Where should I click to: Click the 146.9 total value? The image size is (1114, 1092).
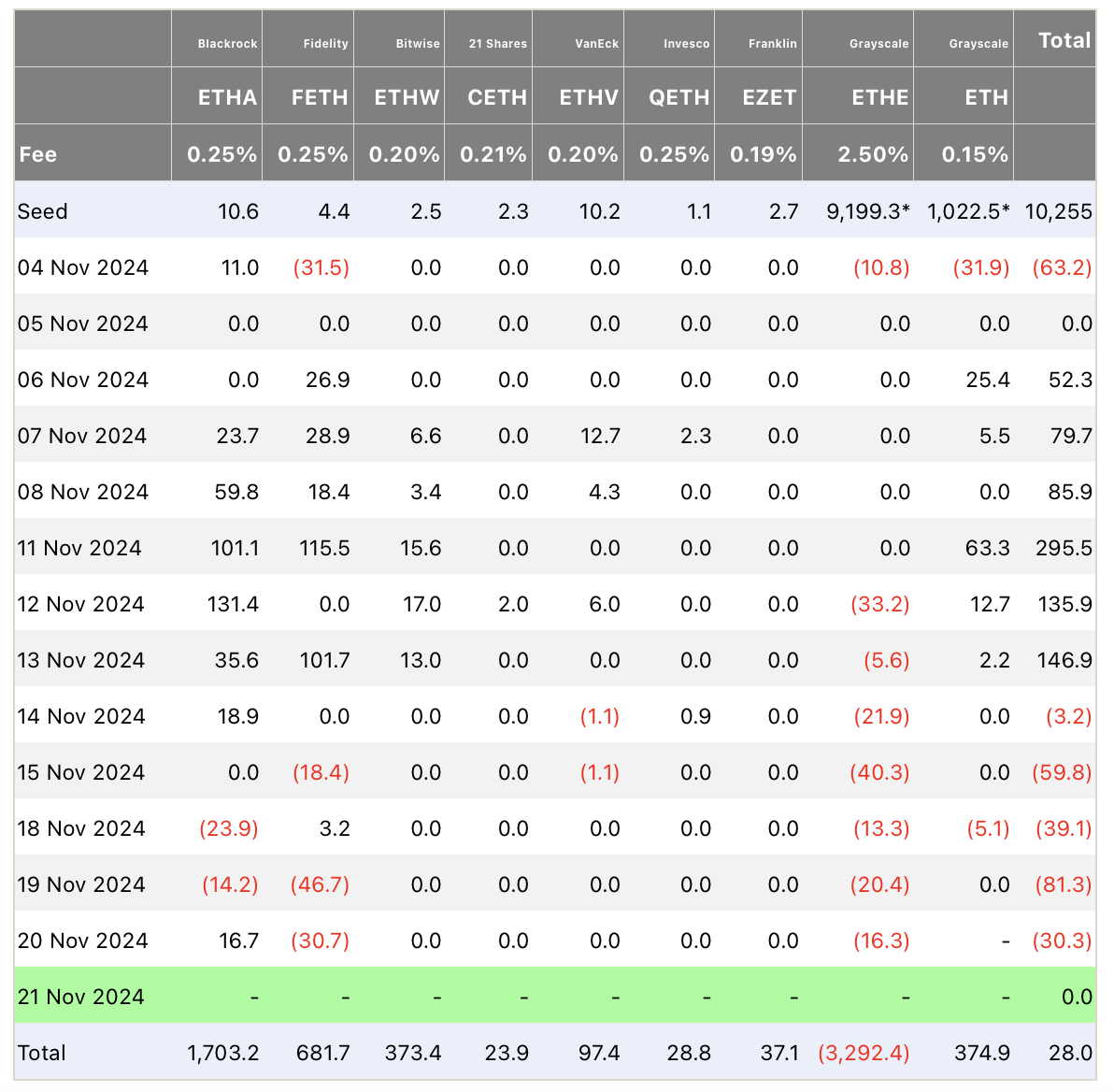click(x=1064, y=660)
